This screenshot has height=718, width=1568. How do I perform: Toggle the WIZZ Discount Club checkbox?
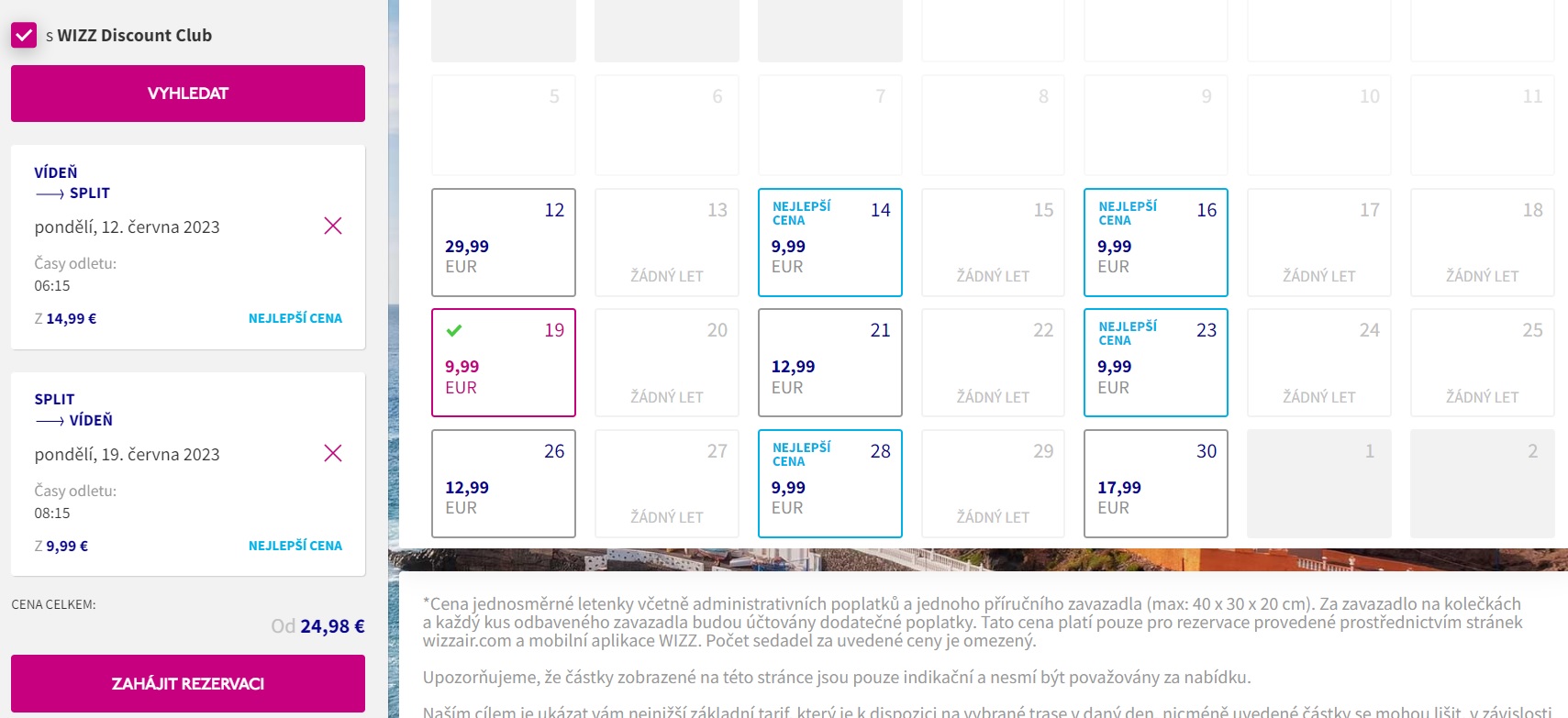24,36
